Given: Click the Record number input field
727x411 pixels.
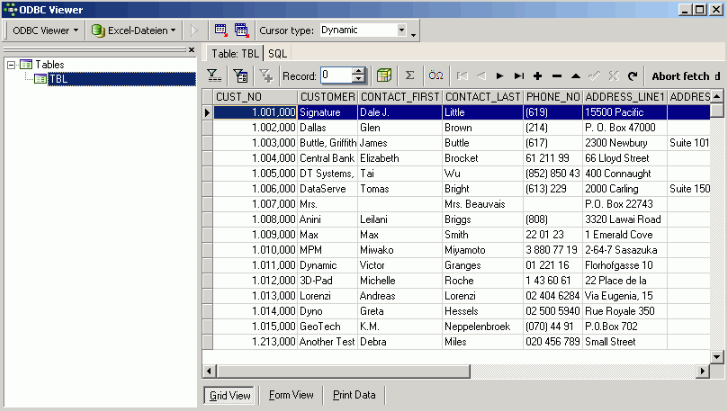Looking at the screenshot, I should [334, 75].
